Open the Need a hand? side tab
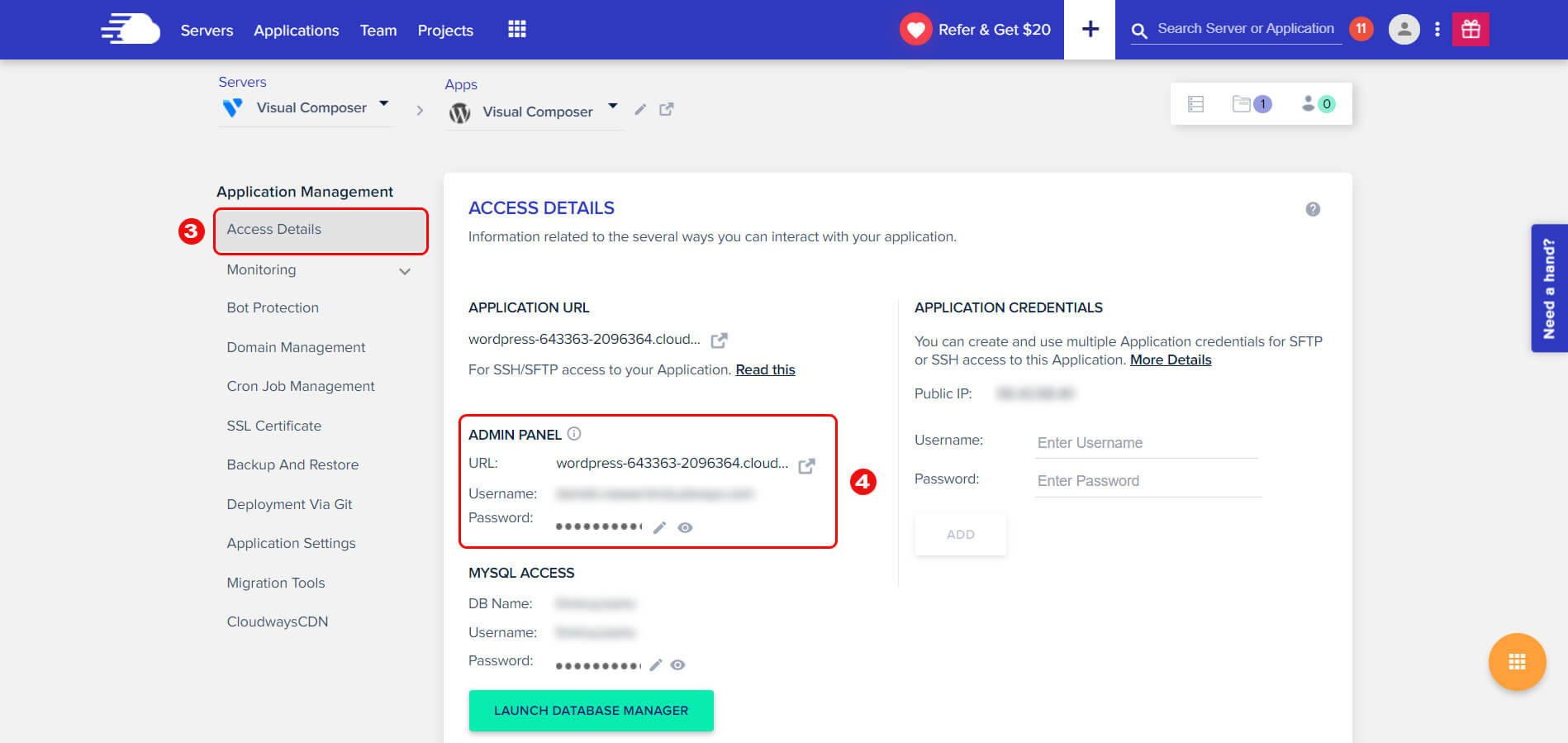 1549,288
